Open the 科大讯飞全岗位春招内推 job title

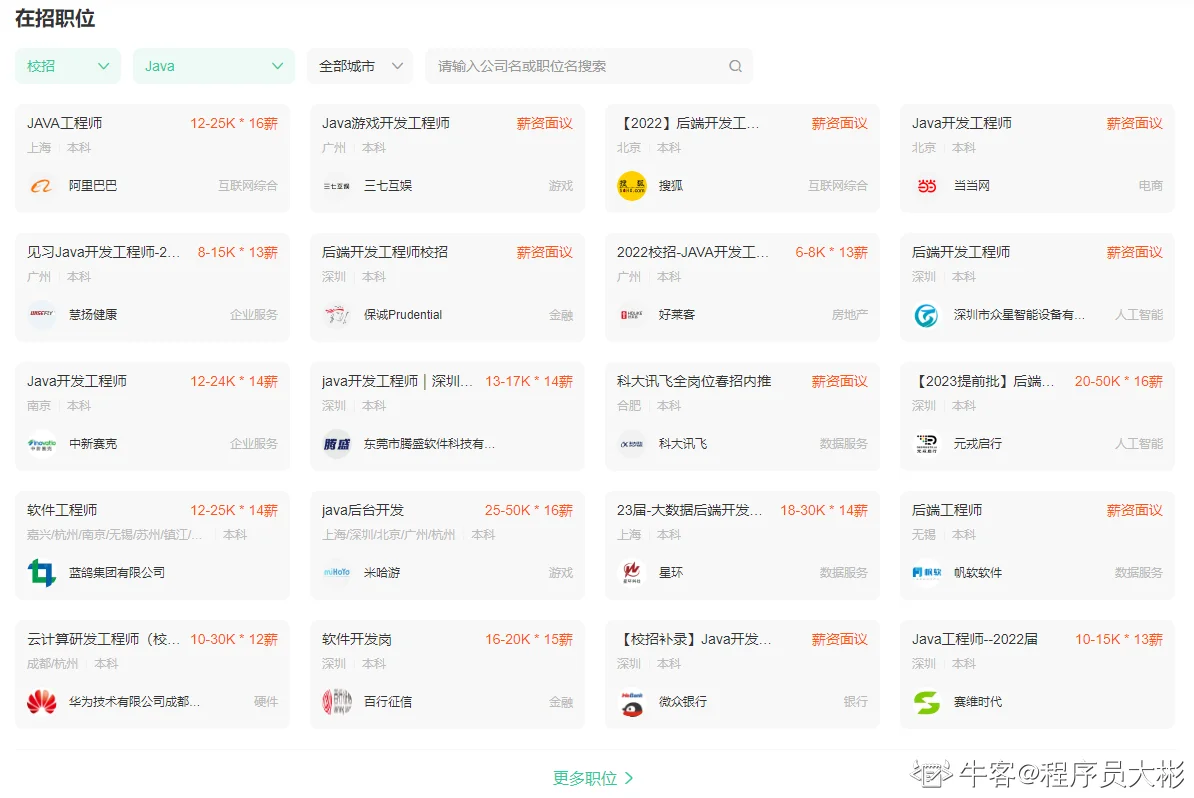tap(694, 381)
